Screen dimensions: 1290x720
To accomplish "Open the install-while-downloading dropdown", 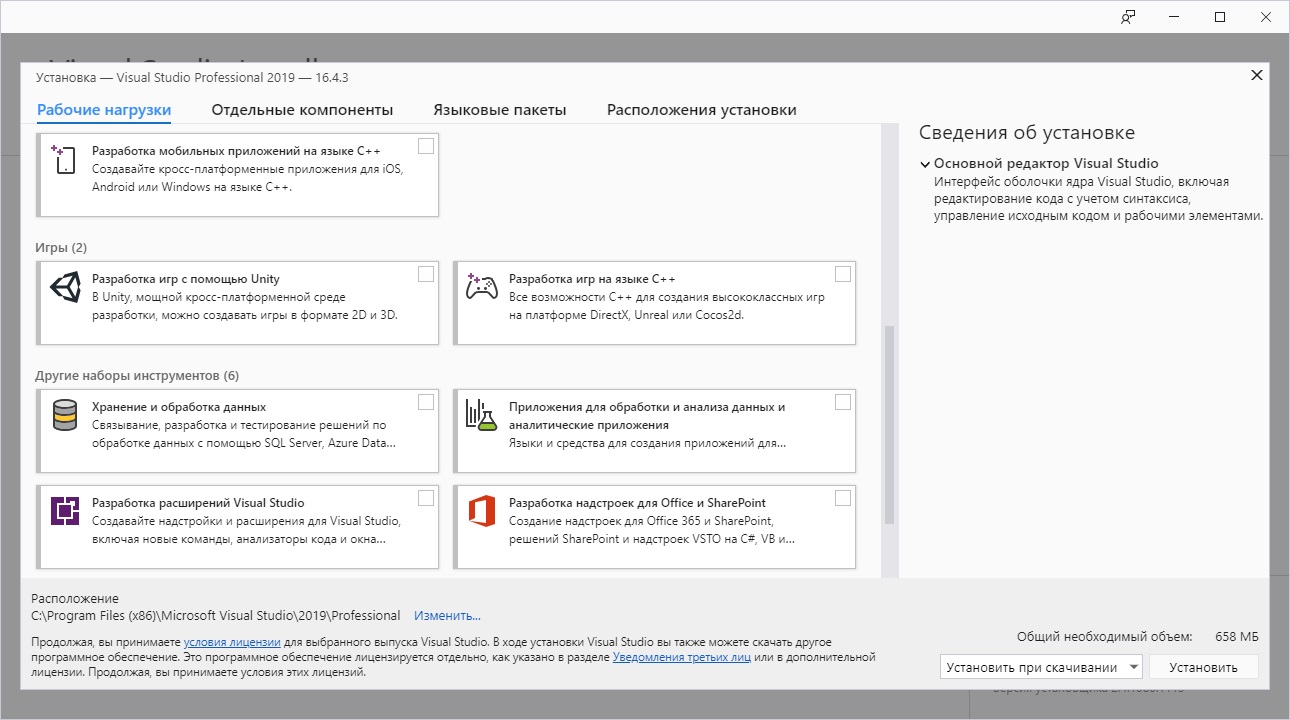I will (1041, 667).
